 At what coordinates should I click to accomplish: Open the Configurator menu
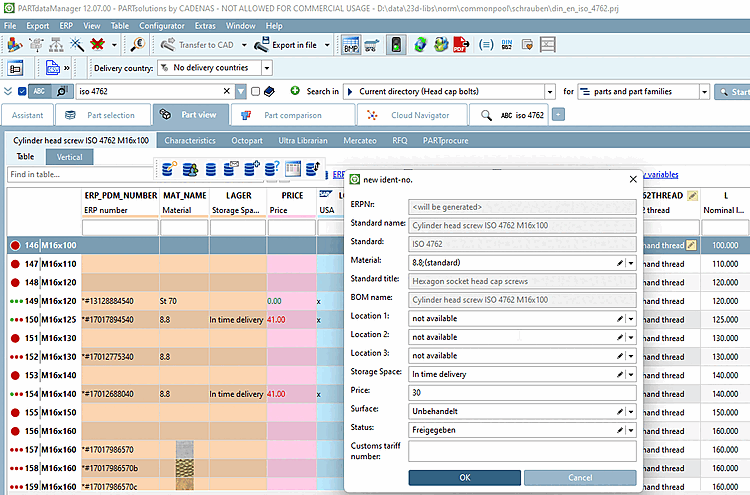(x=160, y=24)
